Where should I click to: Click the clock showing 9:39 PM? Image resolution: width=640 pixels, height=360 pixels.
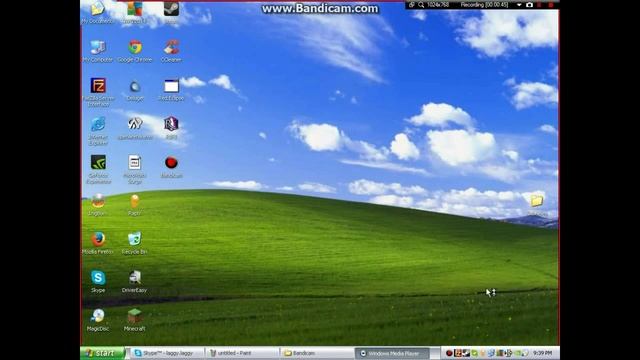542,353
